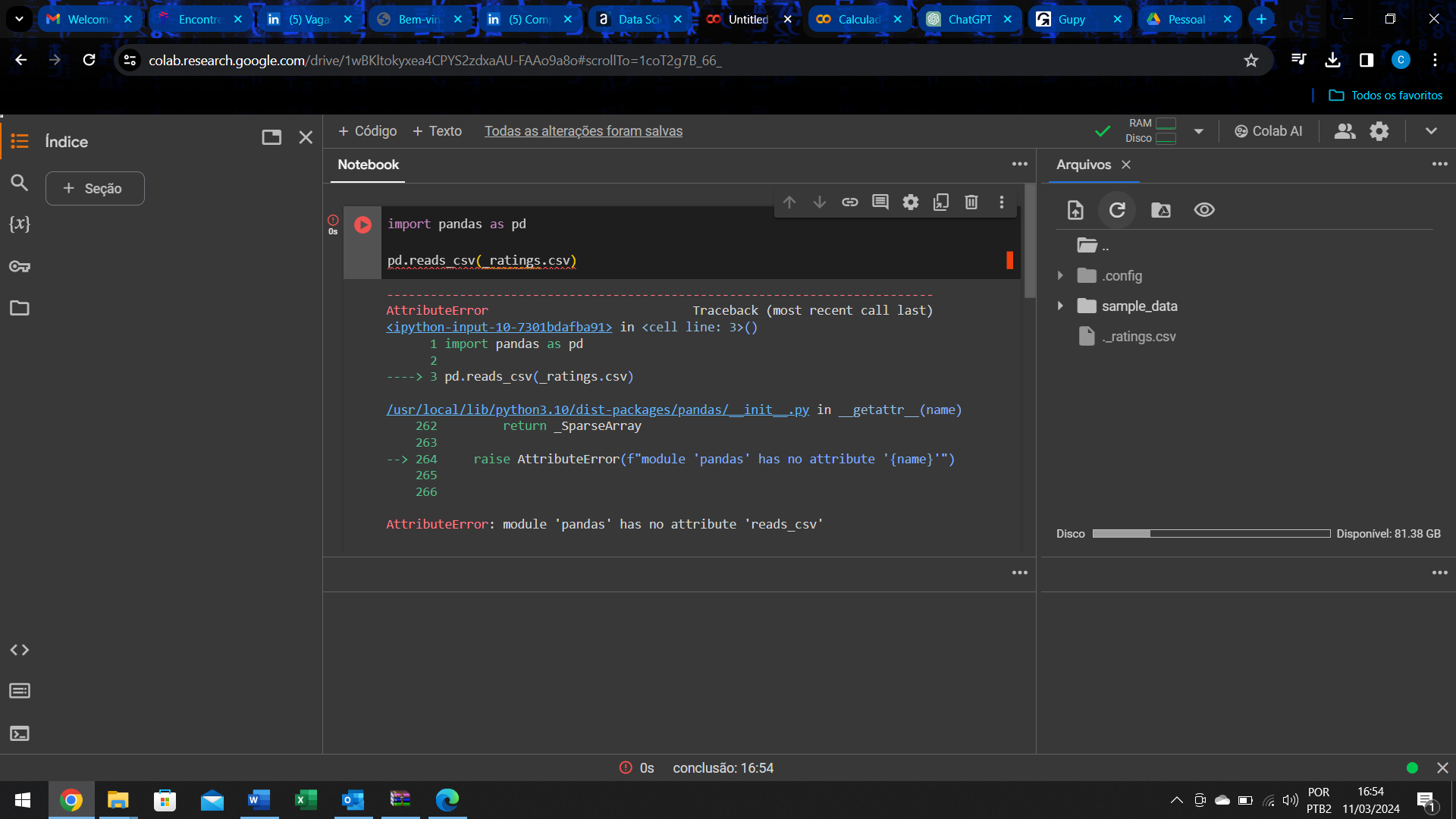
Task: Open Excel from the taskbar
Action: click(x=306, y=800)
